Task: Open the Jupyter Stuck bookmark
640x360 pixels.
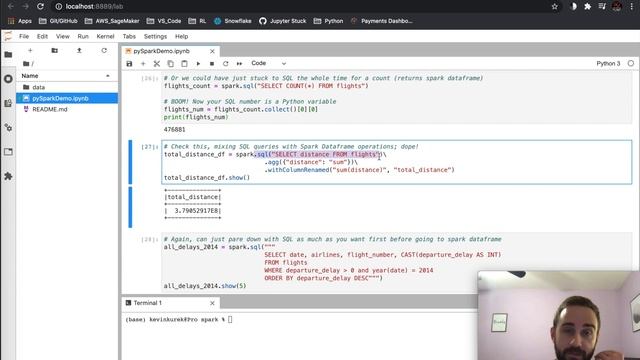Action: (282, 21)
